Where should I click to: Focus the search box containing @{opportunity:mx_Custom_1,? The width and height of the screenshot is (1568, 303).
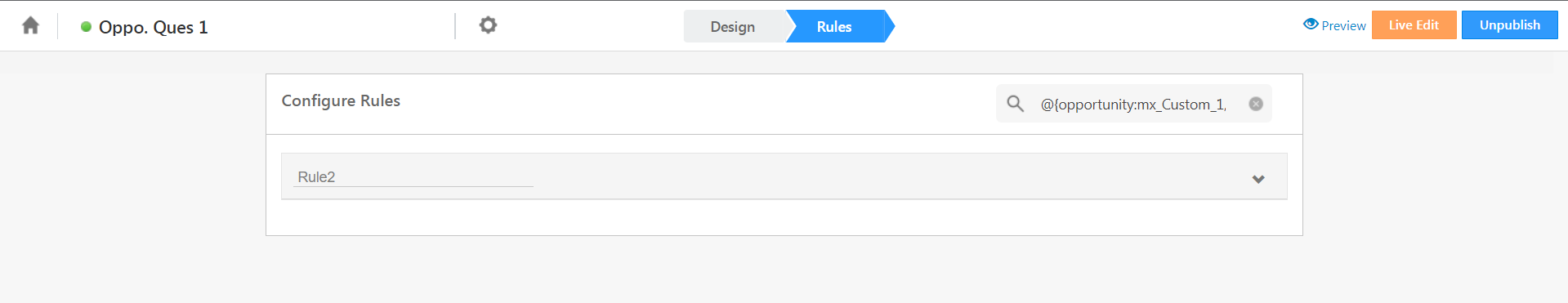click(1133, 104)
